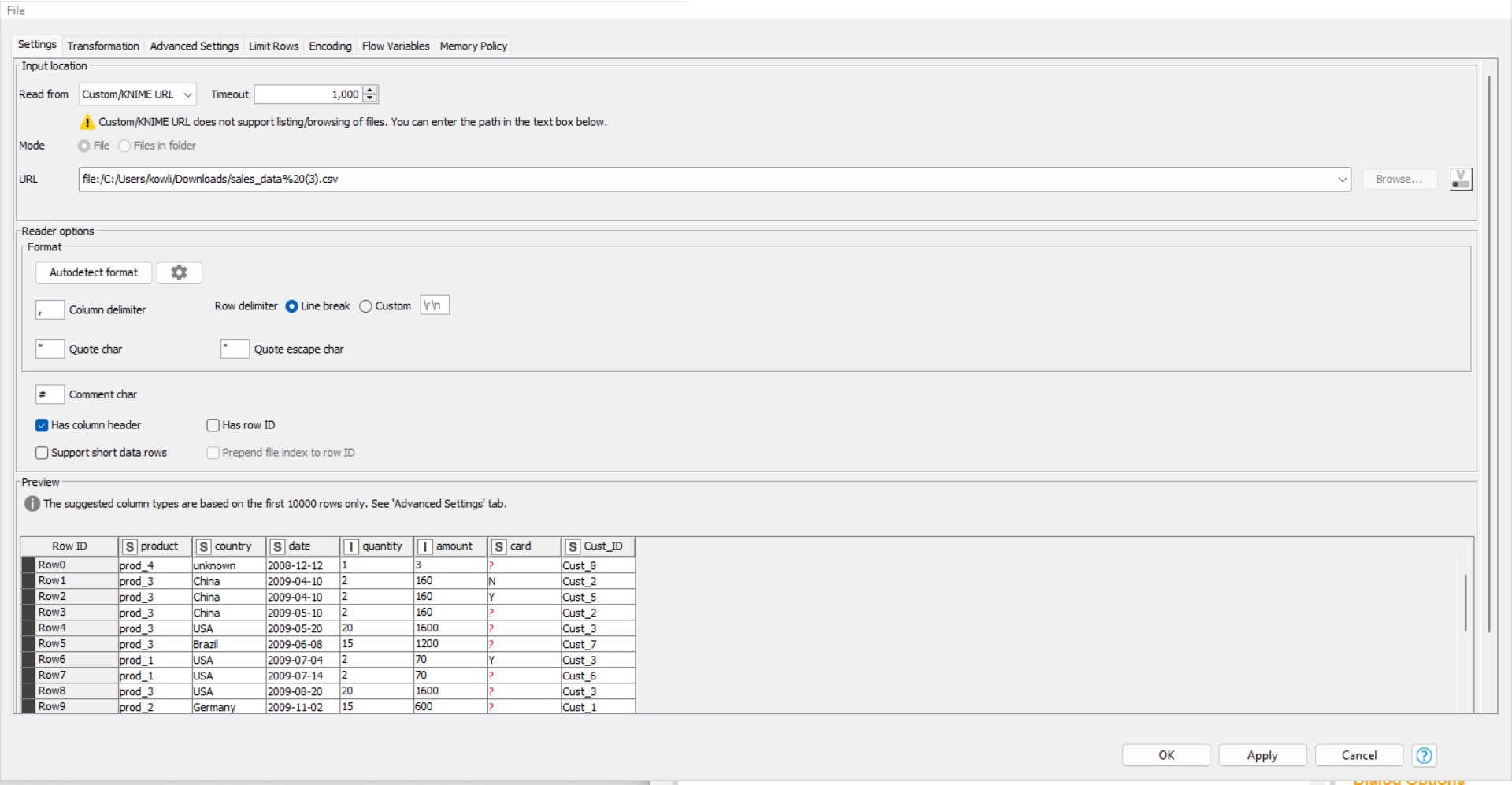Open the Encoding tab
The width and height of the screenshot is (1512, 785).
(331, 46)
